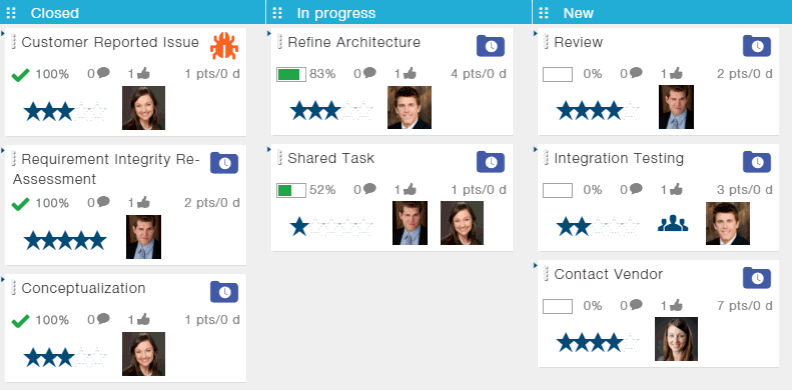Expand the Contact Vendor card corner triangle
Image resolution: width=792 pixels, height=390 pixels.
point(535,265)
